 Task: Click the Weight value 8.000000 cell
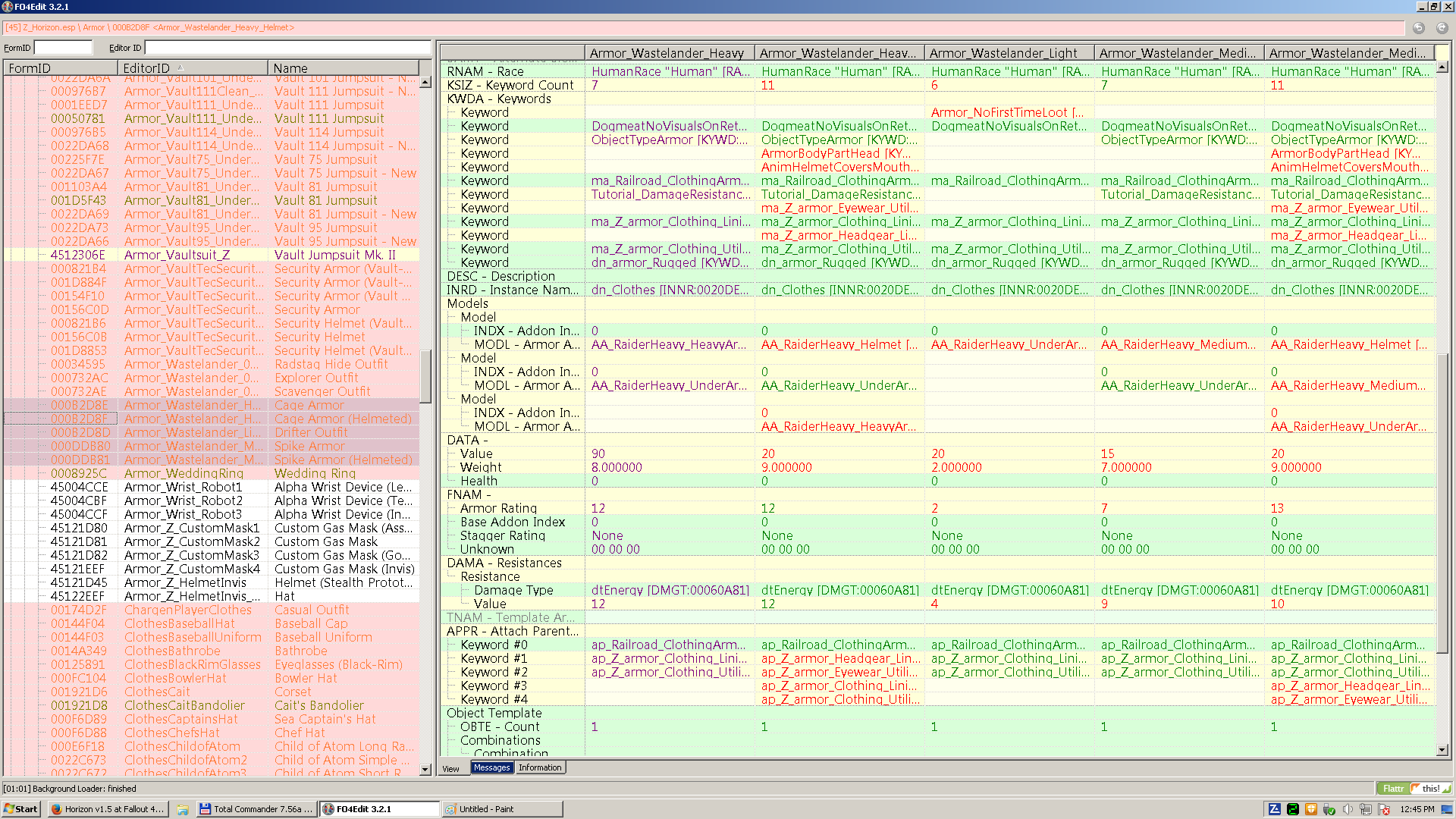pos(670,467)
